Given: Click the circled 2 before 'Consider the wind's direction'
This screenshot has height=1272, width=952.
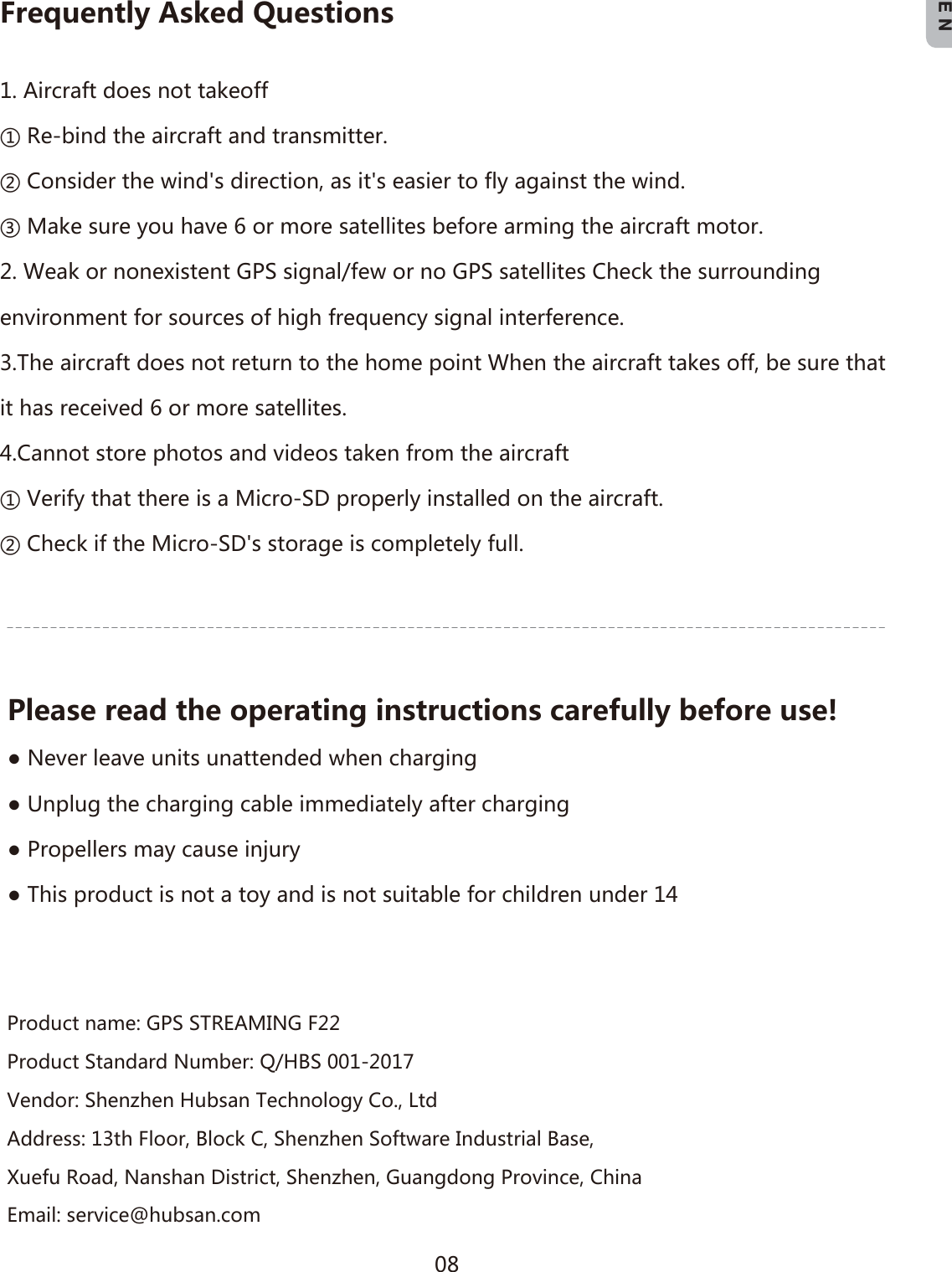Looking at the screenshot, I should (x=12, y=182).
